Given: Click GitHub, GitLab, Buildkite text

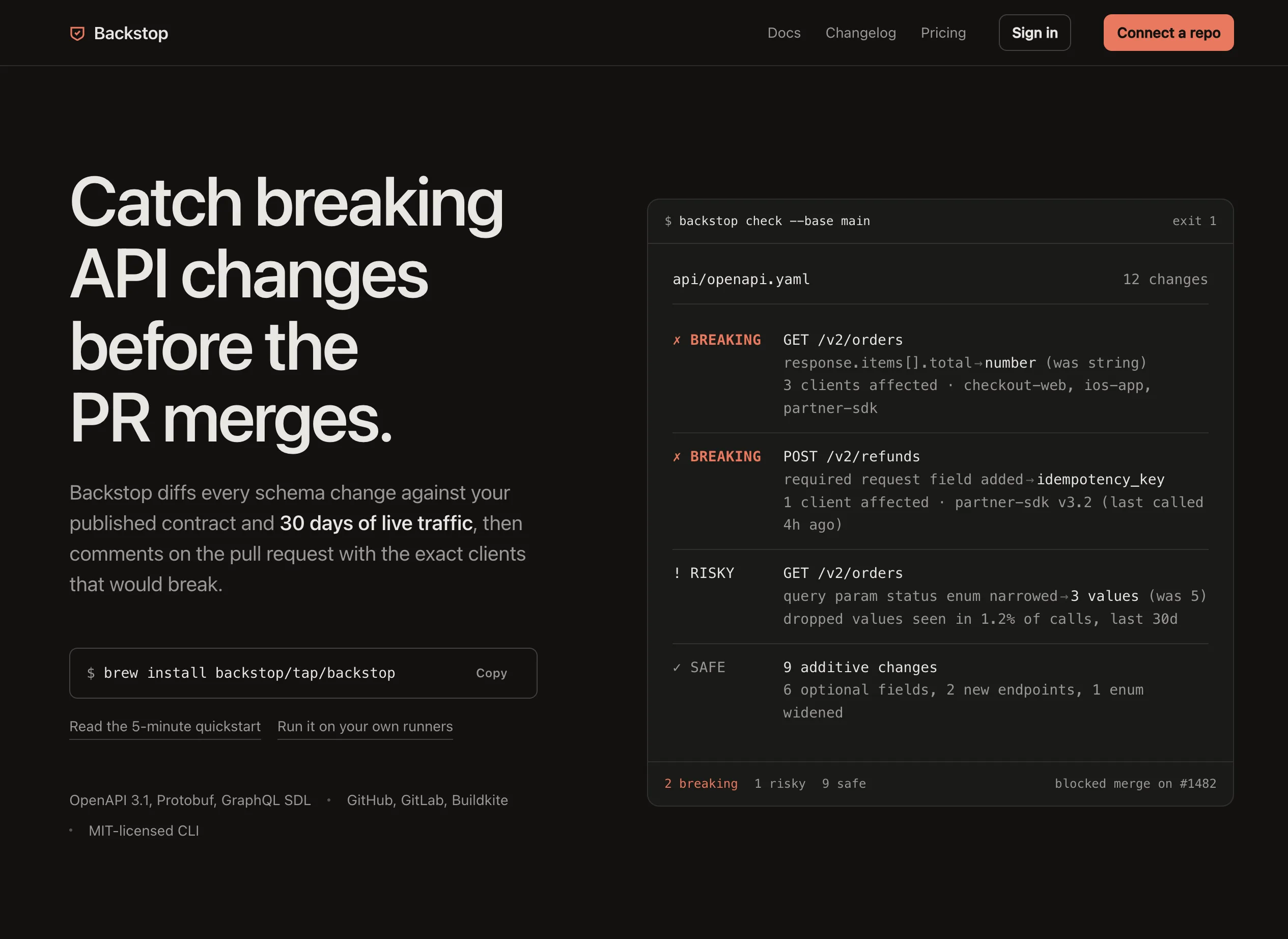Looking at the screenshot, I should point(427,800).
